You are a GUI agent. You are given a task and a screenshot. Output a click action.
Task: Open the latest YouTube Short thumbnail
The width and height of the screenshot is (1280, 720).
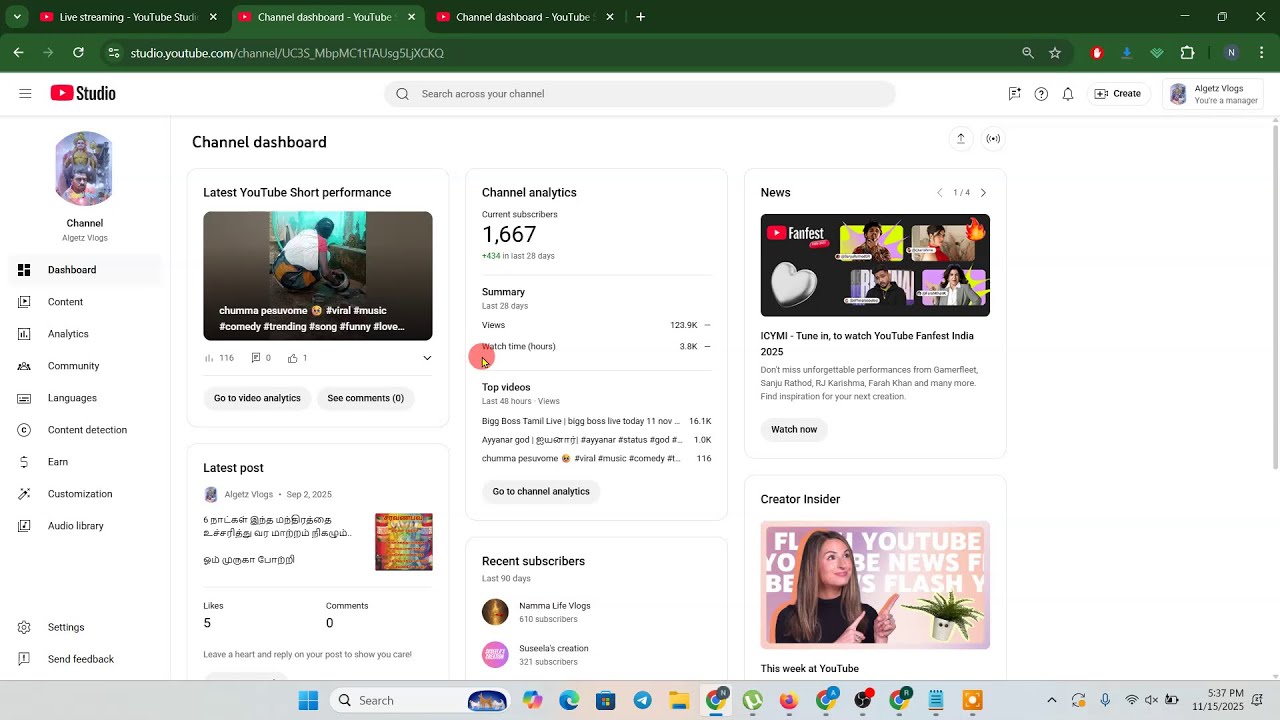[x=318, y=276]
